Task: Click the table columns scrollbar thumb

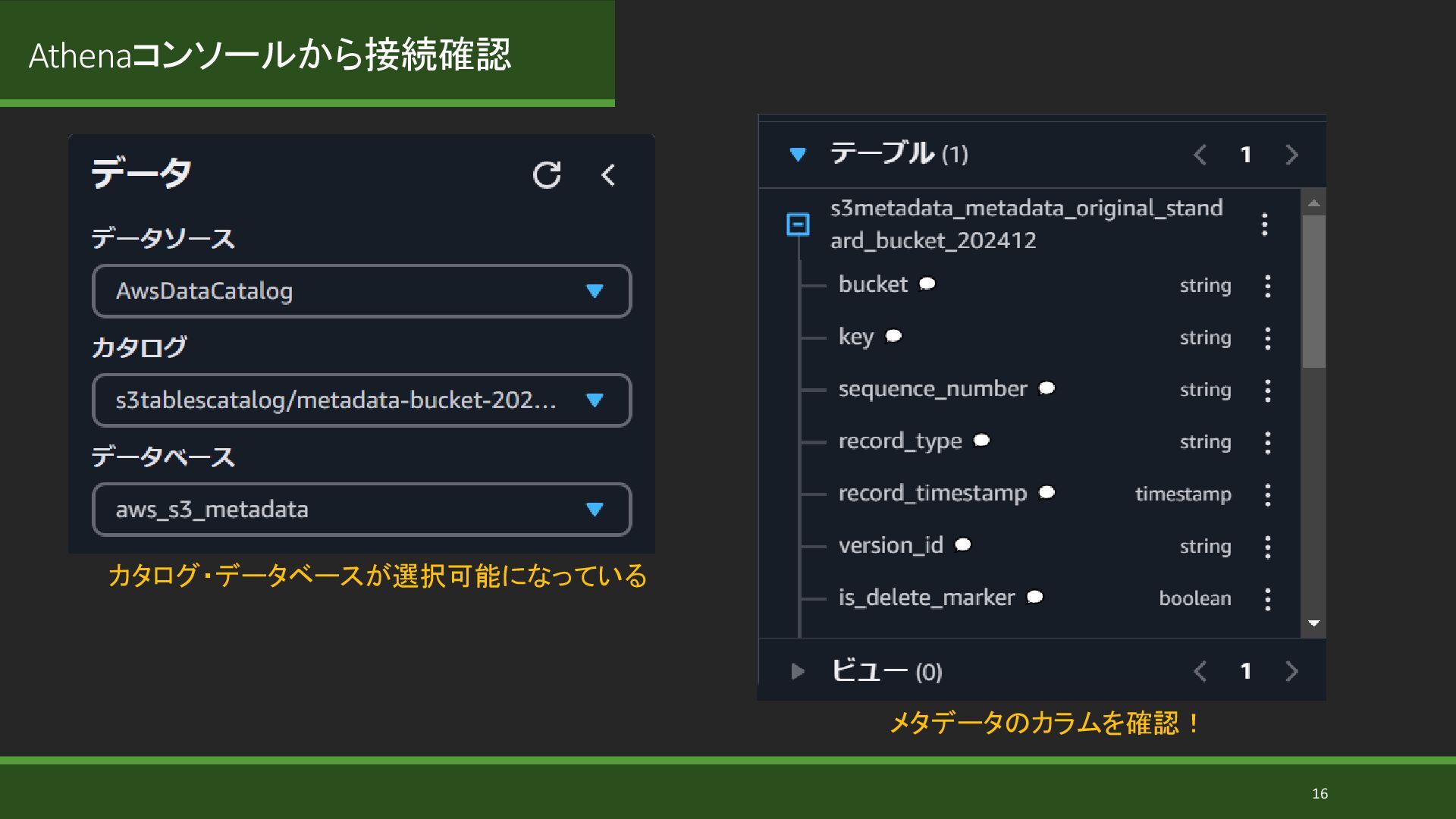Action: click(1313, 292)
